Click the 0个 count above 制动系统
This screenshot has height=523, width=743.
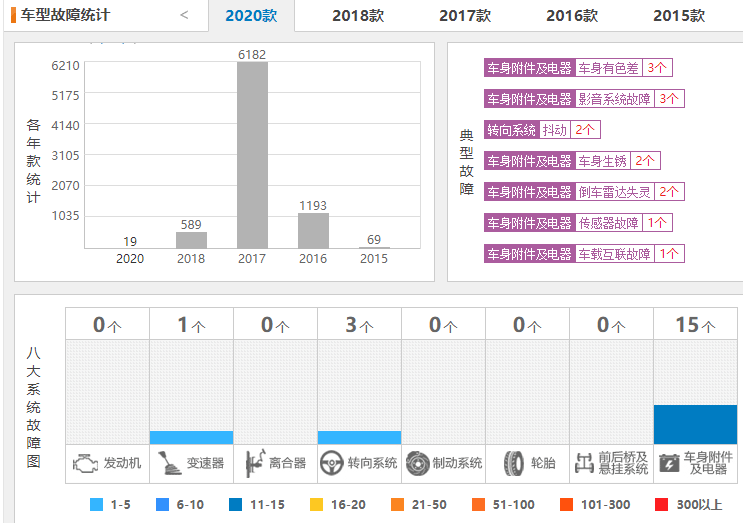[x=443, y=325]
